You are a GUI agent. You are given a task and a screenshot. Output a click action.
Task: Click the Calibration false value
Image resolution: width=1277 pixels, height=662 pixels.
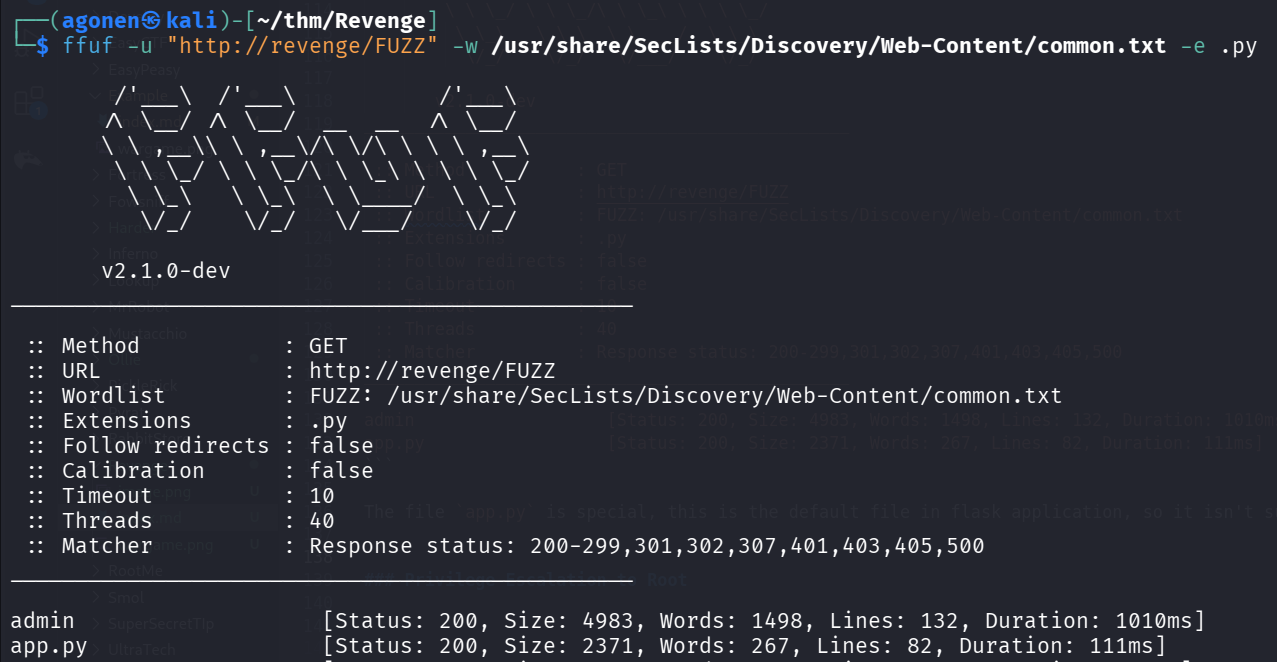[341, 471]
